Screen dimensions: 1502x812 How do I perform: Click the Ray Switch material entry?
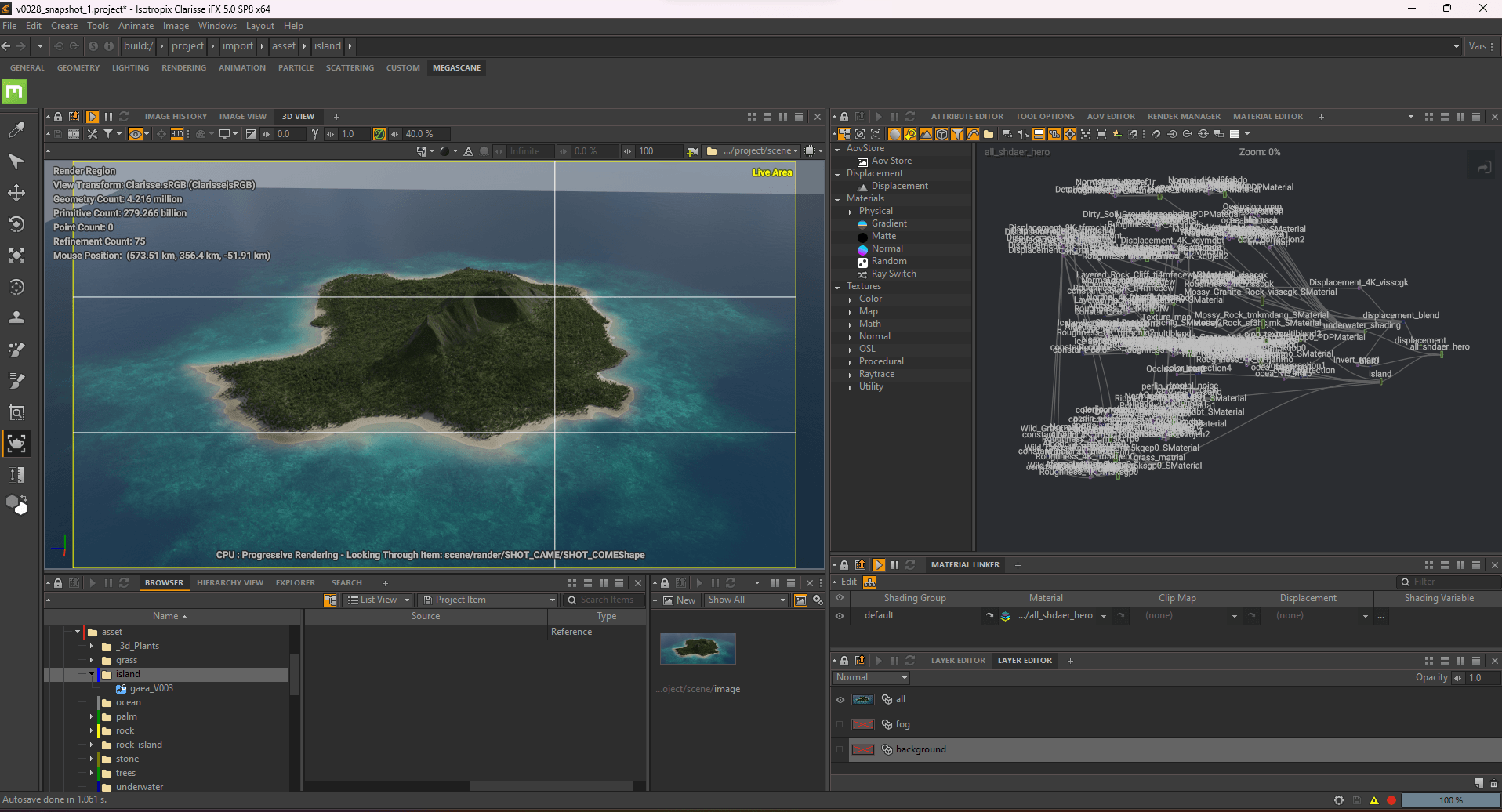[x=893, y=274]
